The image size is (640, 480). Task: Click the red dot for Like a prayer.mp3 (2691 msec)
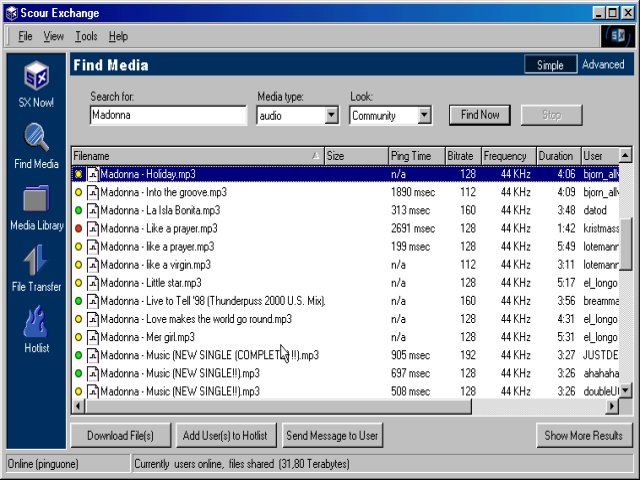[78, 229]
